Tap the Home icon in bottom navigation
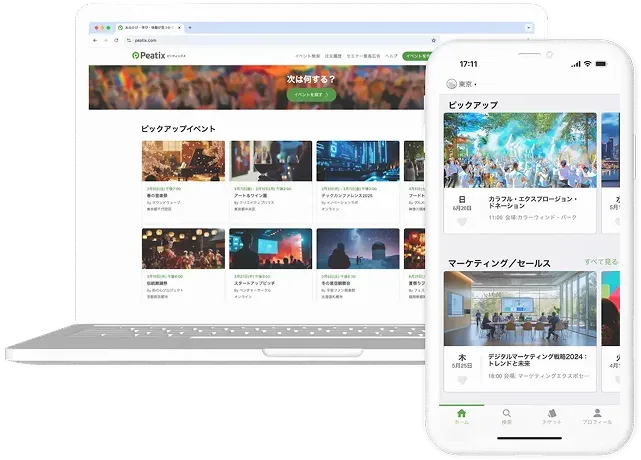641x460 pixels. coord(461,416)
